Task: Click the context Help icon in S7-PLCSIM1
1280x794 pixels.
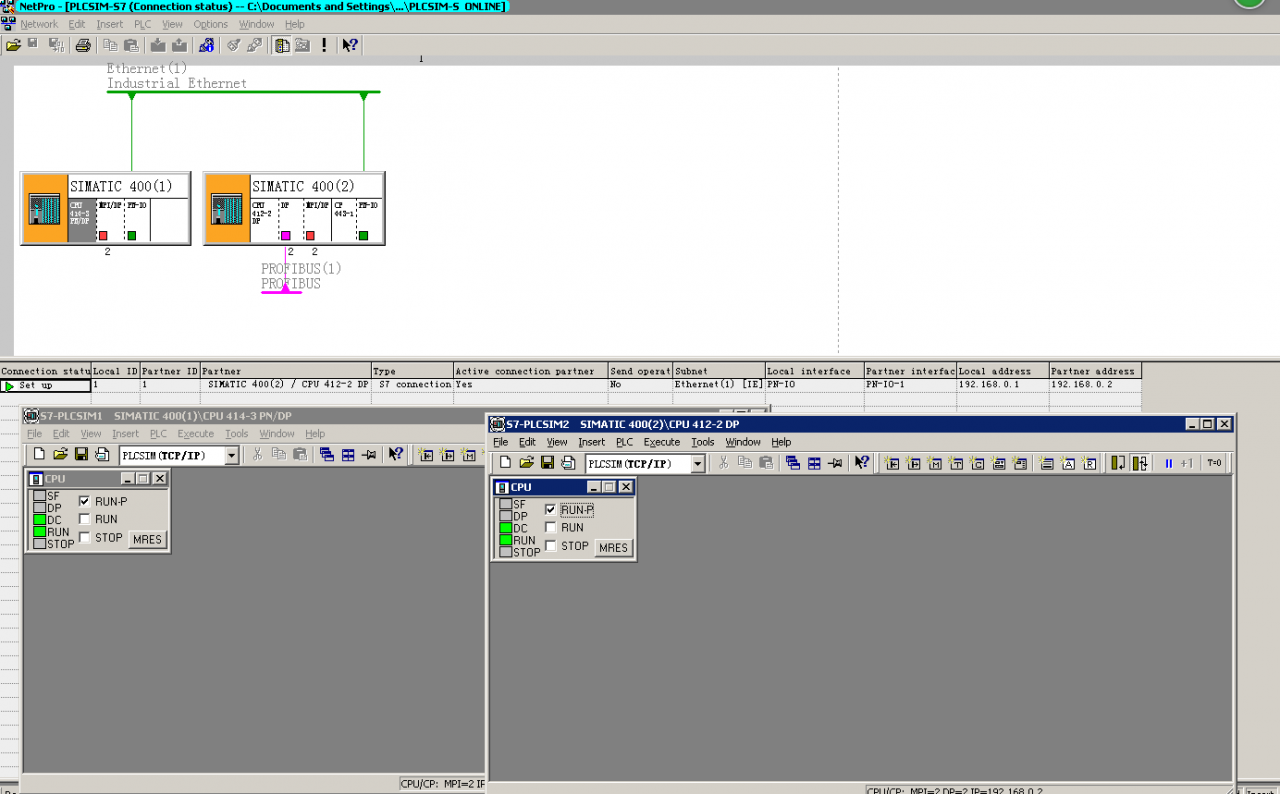Action: tap(396, 454)
